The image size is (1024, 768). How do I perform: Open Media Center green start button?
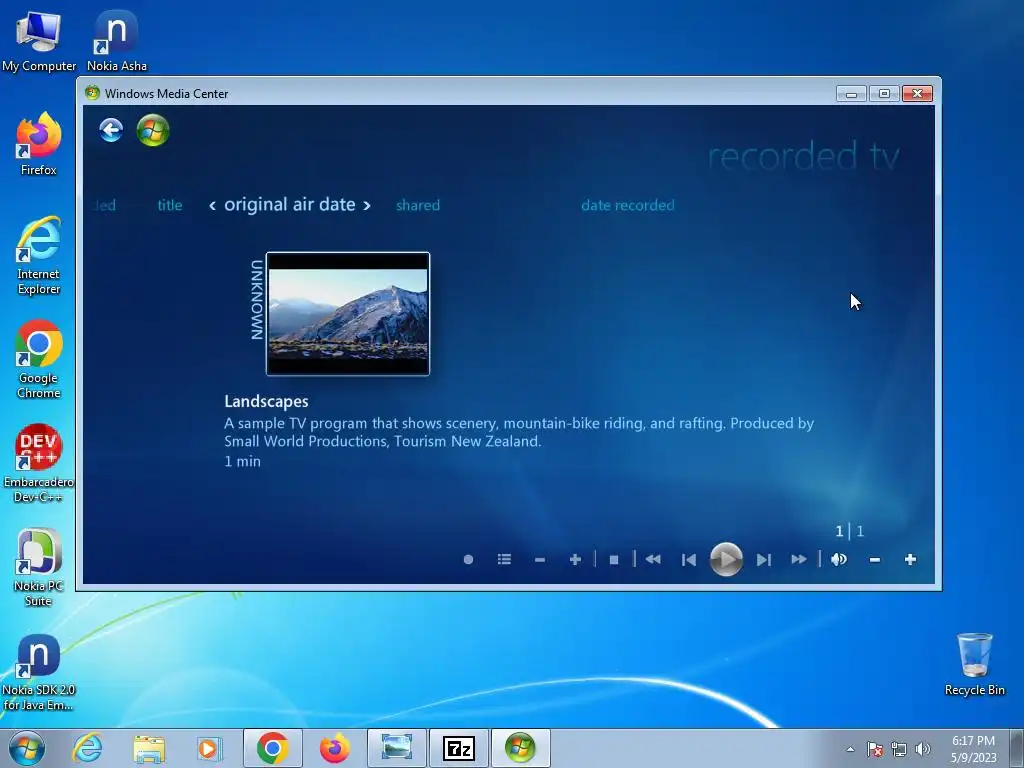click(153, 130)
